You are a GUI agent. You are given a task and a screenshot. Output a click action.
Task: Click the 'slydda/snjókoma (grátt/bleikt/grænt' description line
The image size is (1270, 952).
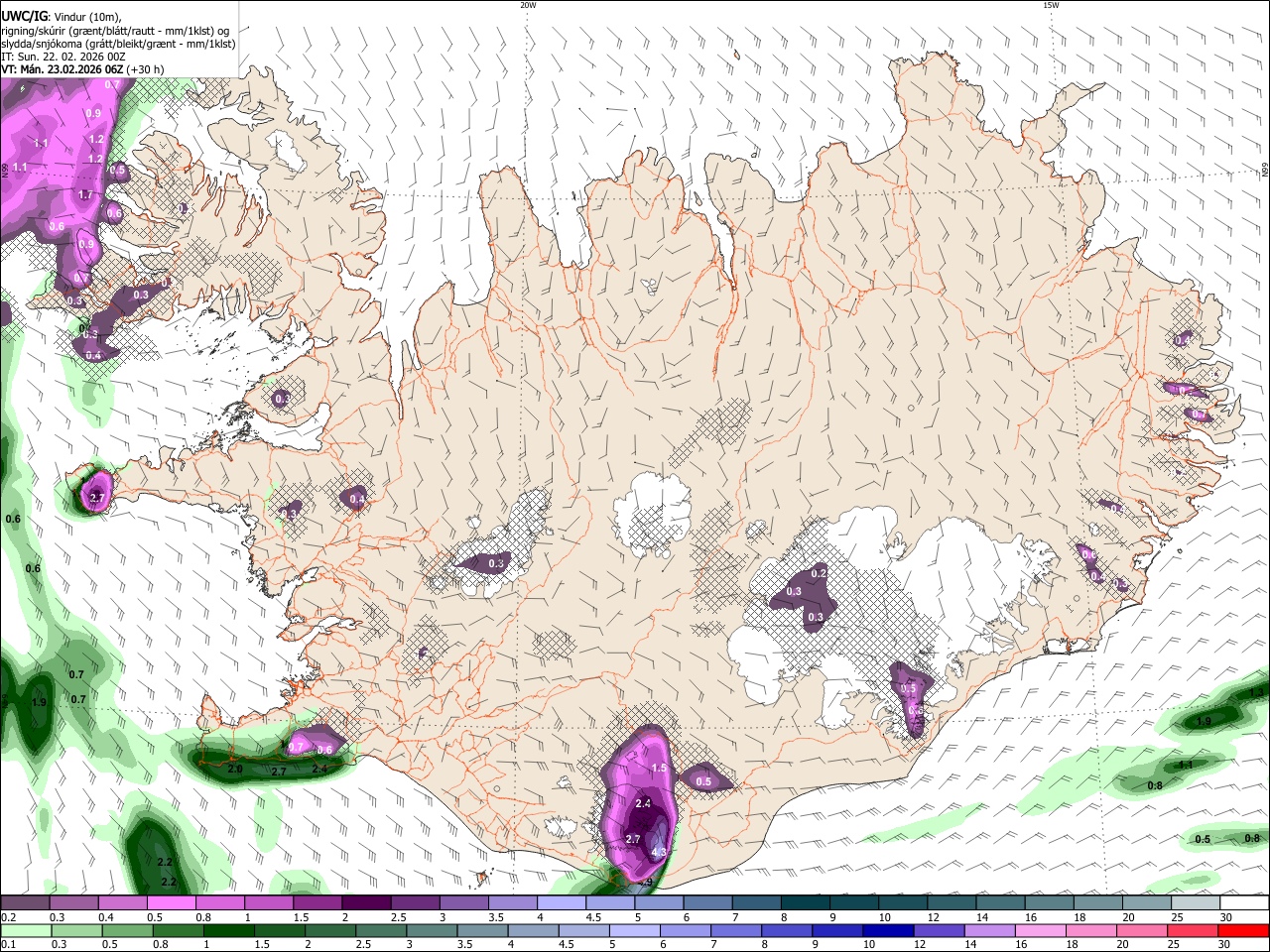pyautogui.click(x=118, y=44)
